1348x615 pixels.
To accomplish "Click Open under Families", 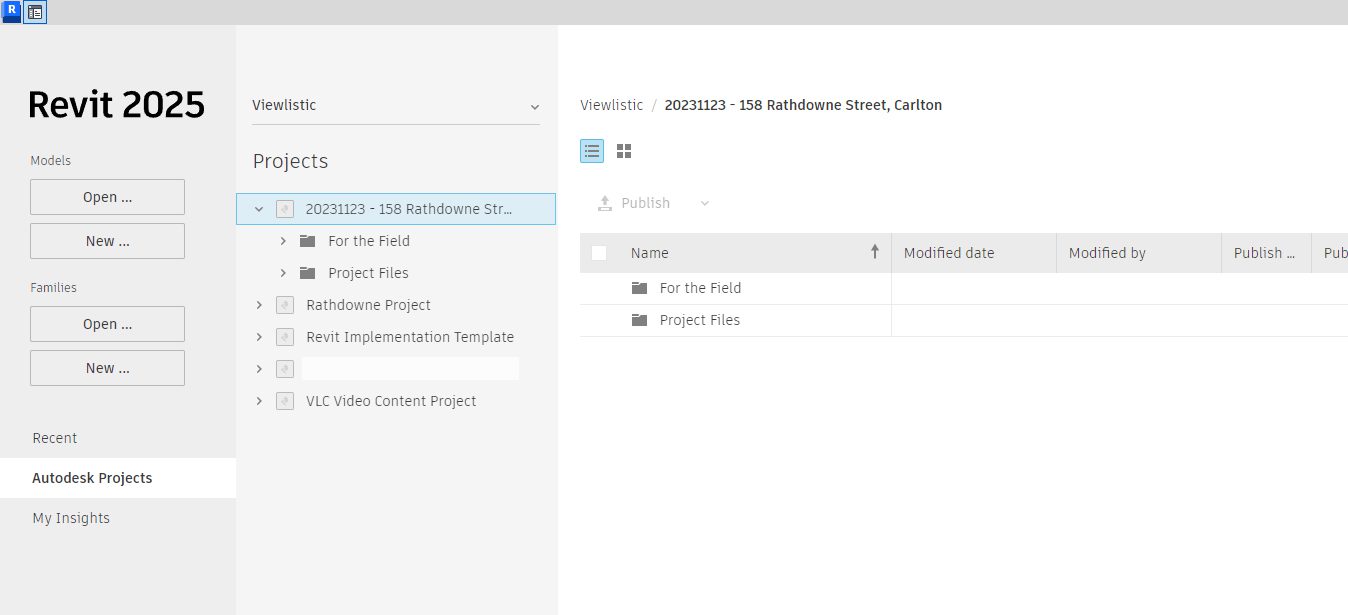I will click(x=107, y=324).
